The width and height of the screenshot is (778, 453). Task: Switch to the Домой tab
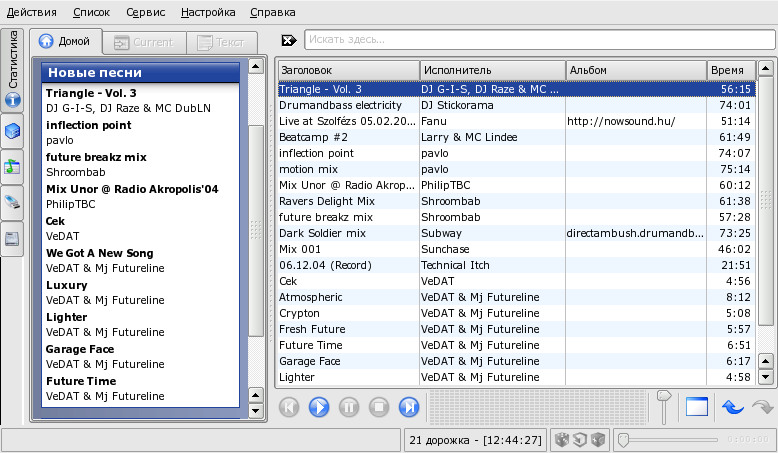[x=66, y=41]
